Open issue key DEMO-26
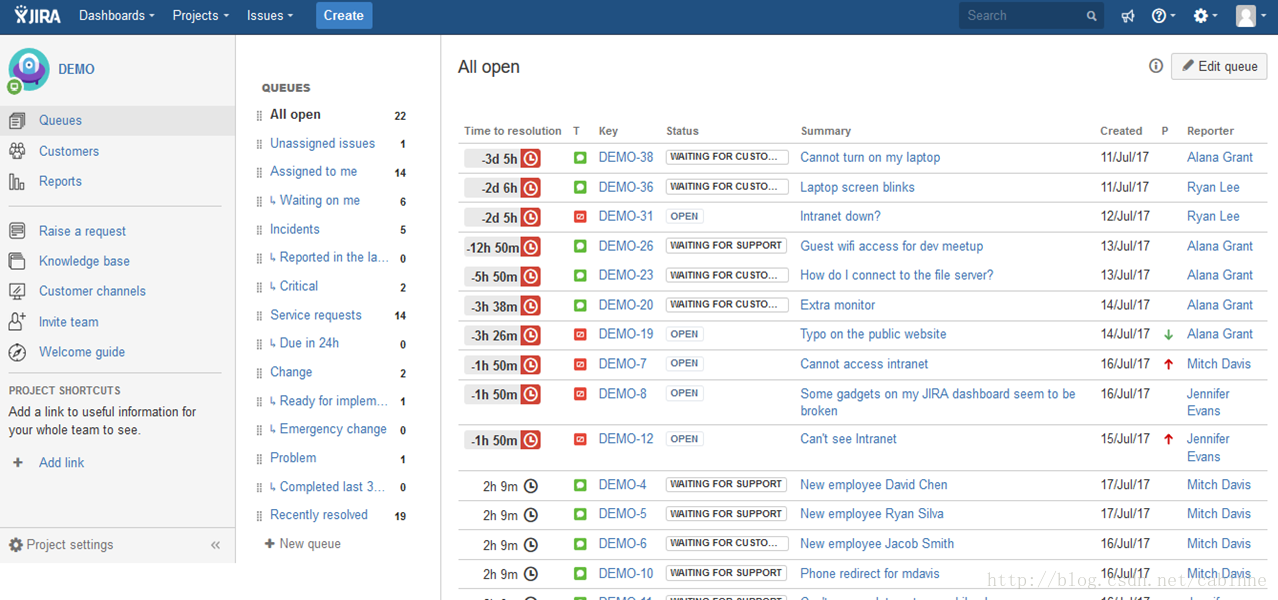Viewport: 1278px width, 600px height. click(x=626, y=246)
